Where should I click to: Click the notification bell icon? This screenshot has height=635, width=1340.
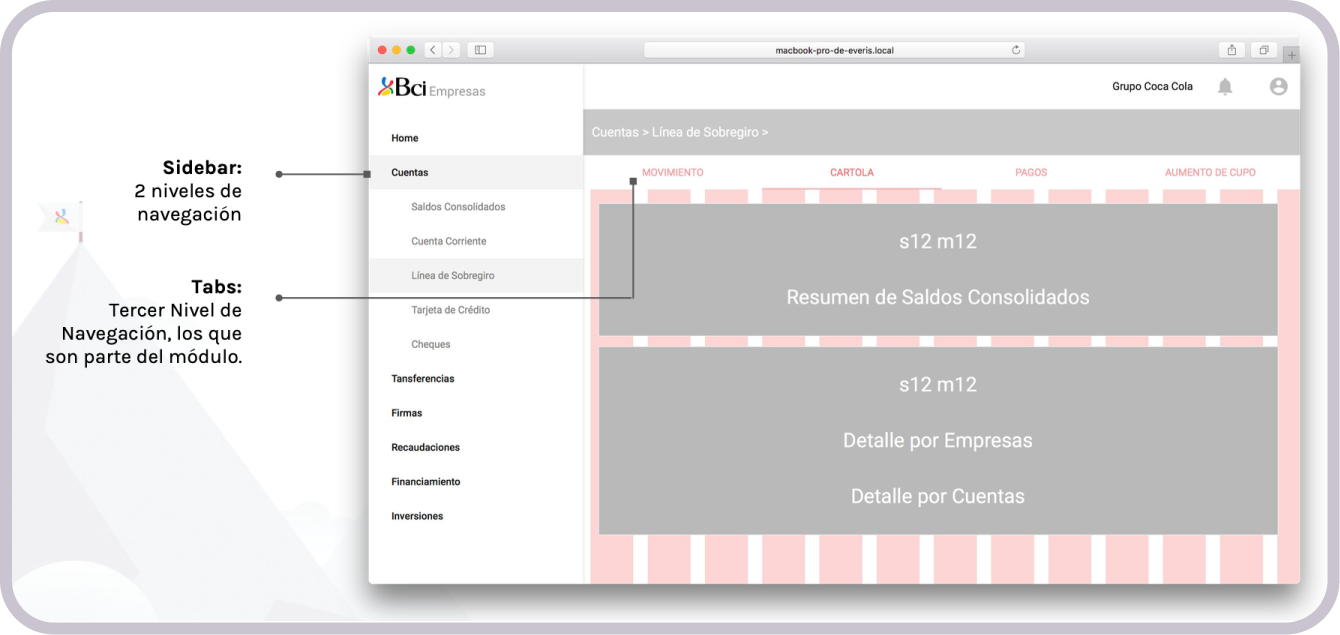(x=1225, y=87)
